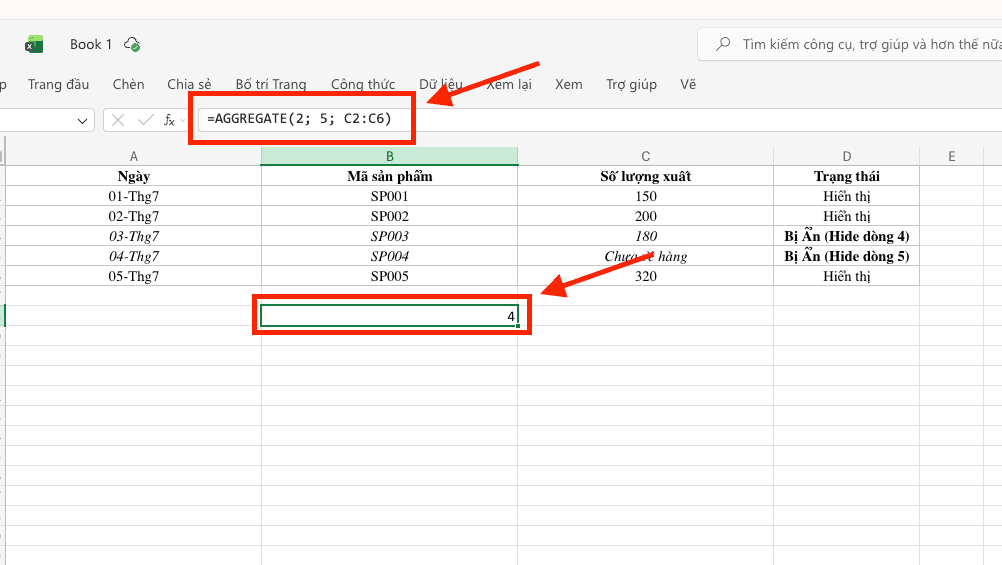Open the Dữ liệu tab
The width and height of the screenshot is (1002, 565).
441,84
